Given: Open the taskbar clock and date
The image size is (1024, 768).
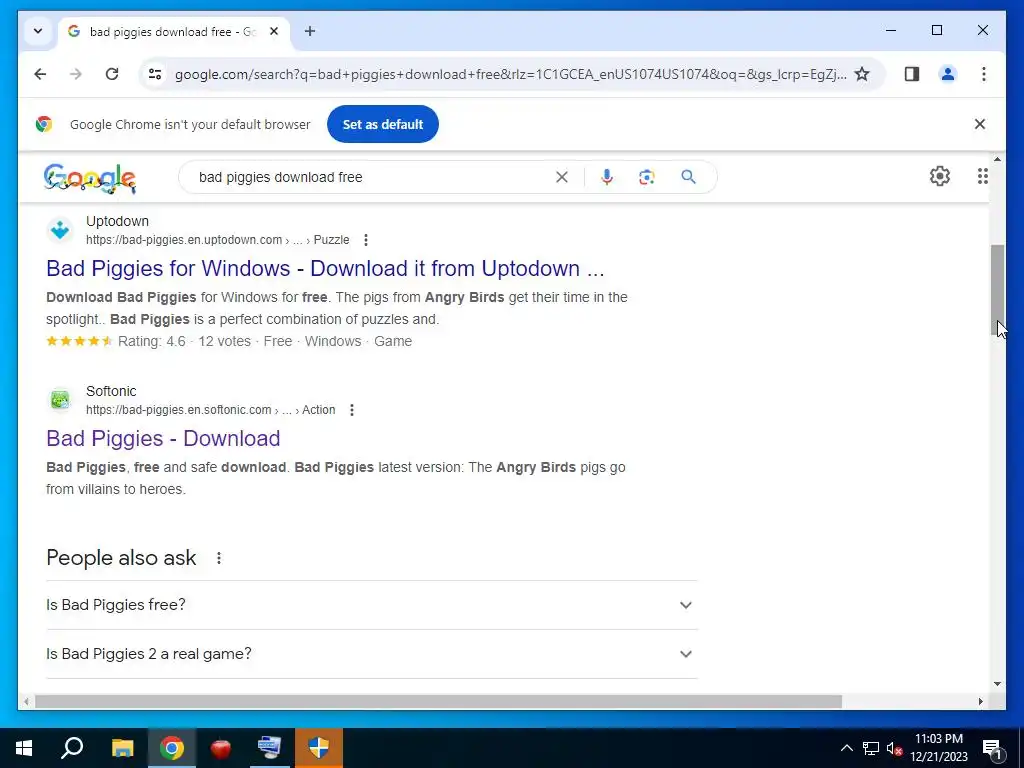Looking at the screenshot, I should (x=939, y=748).
